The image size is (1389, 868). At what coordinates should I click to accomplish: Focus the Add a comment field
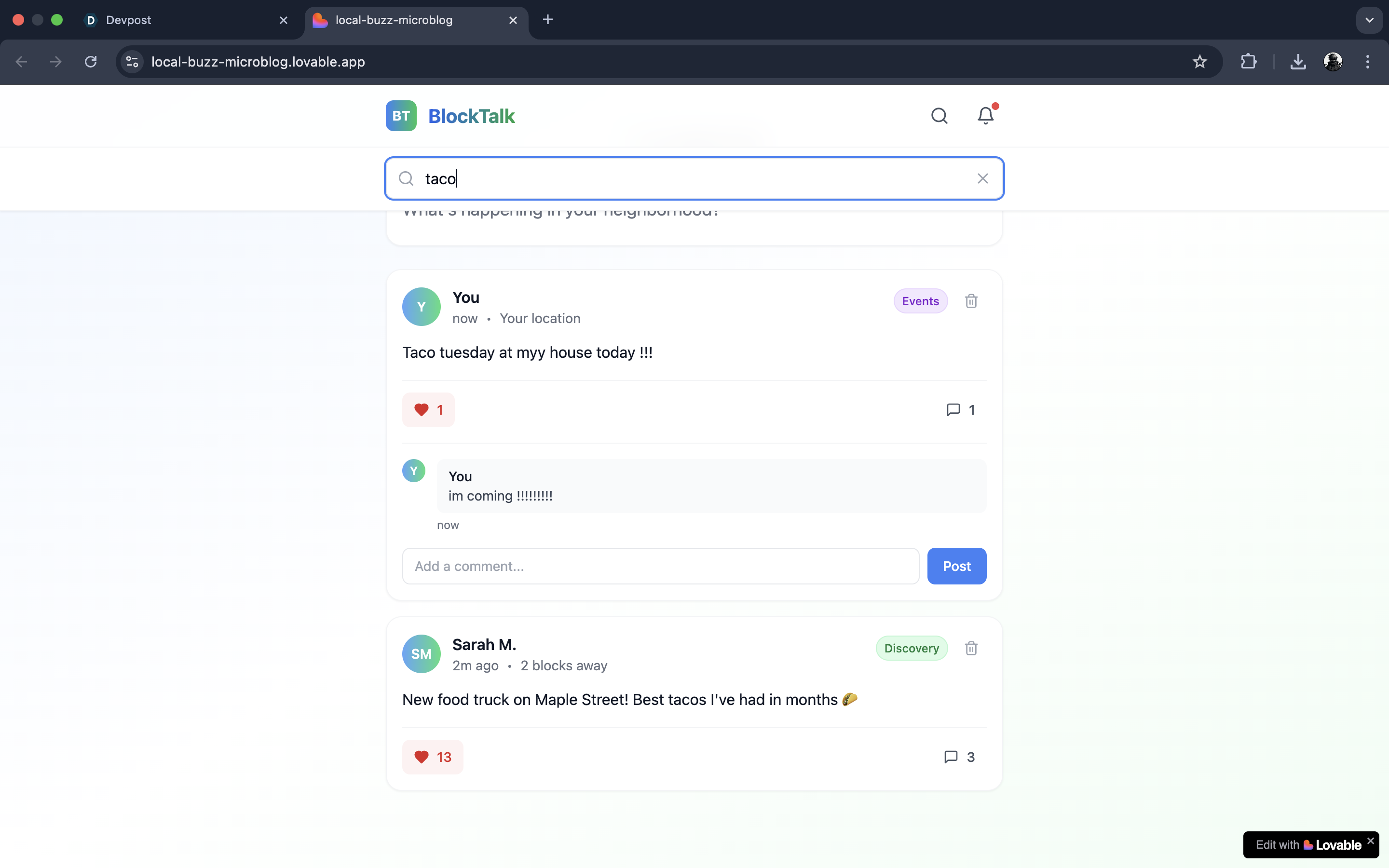[x=660, y=566]
